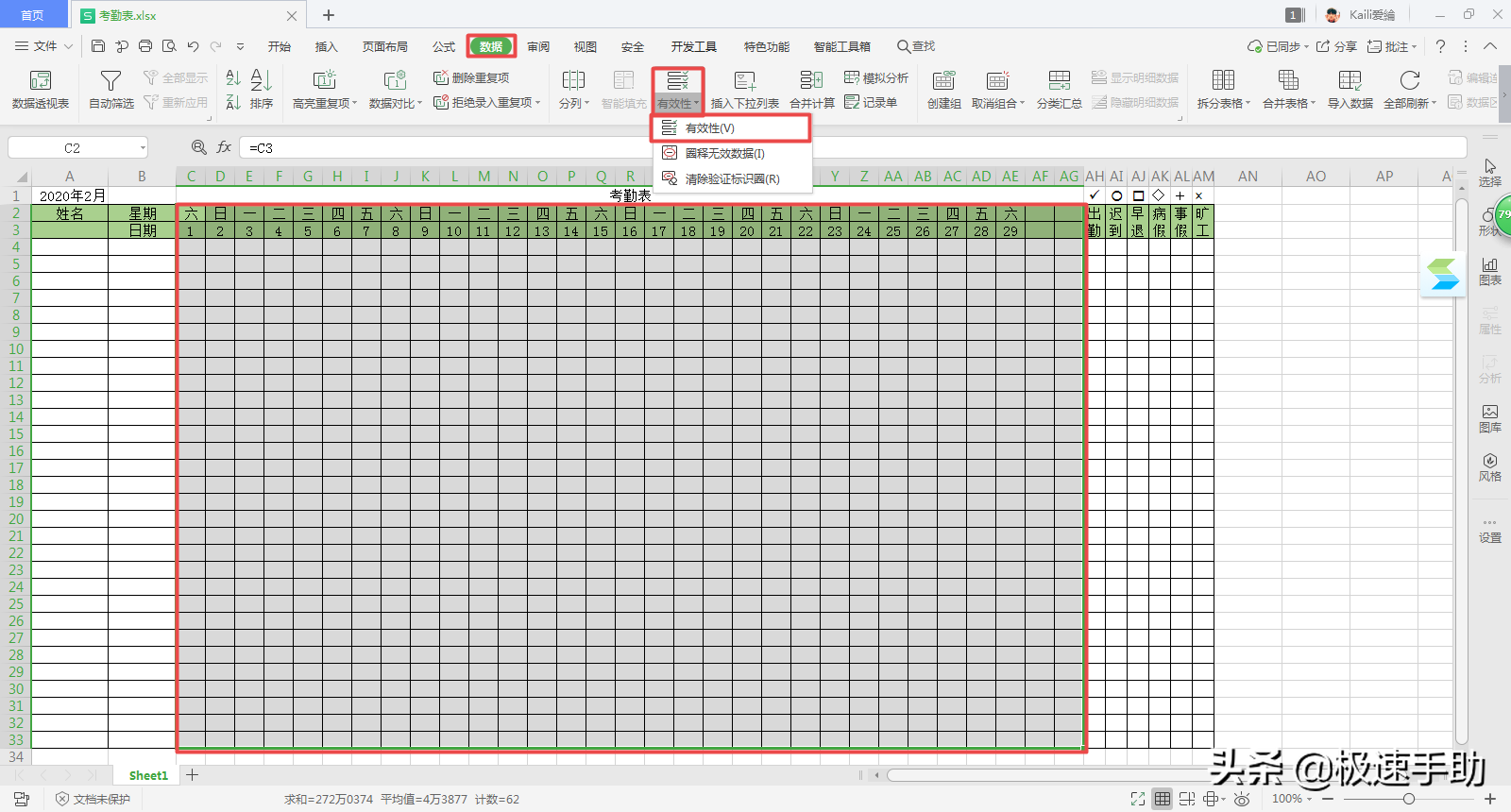Expand the Name Box dropdown
Image resolution: width=1511 pixels, height=812 pixels.
pyautogui.click(x=143, y=147)
